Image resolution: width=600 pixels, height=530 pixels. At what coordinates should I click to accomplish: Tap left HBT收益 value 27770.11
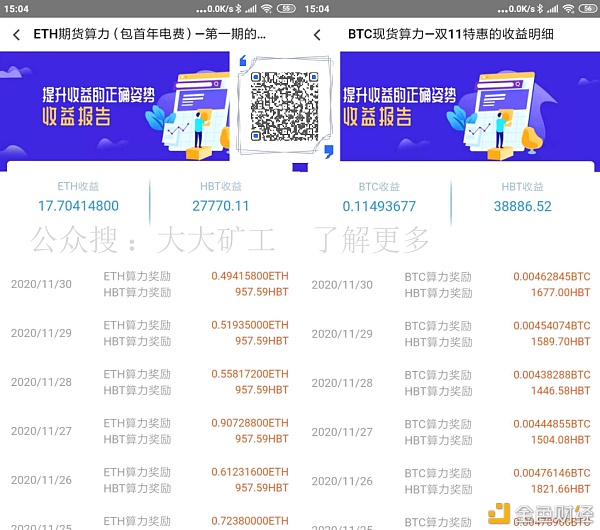(x=221, y=206)
